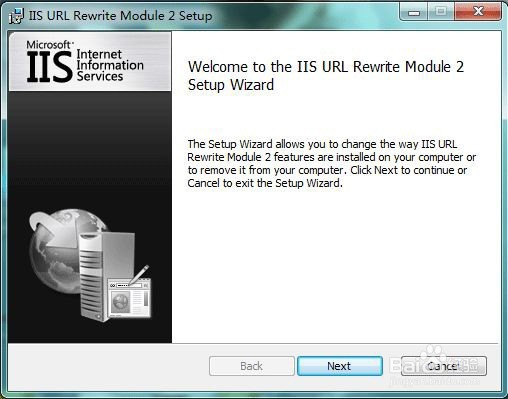Click the Next button to continue setup
This screenshot has width=508, height=399.
pyautogui.click(x=340, y=366)
